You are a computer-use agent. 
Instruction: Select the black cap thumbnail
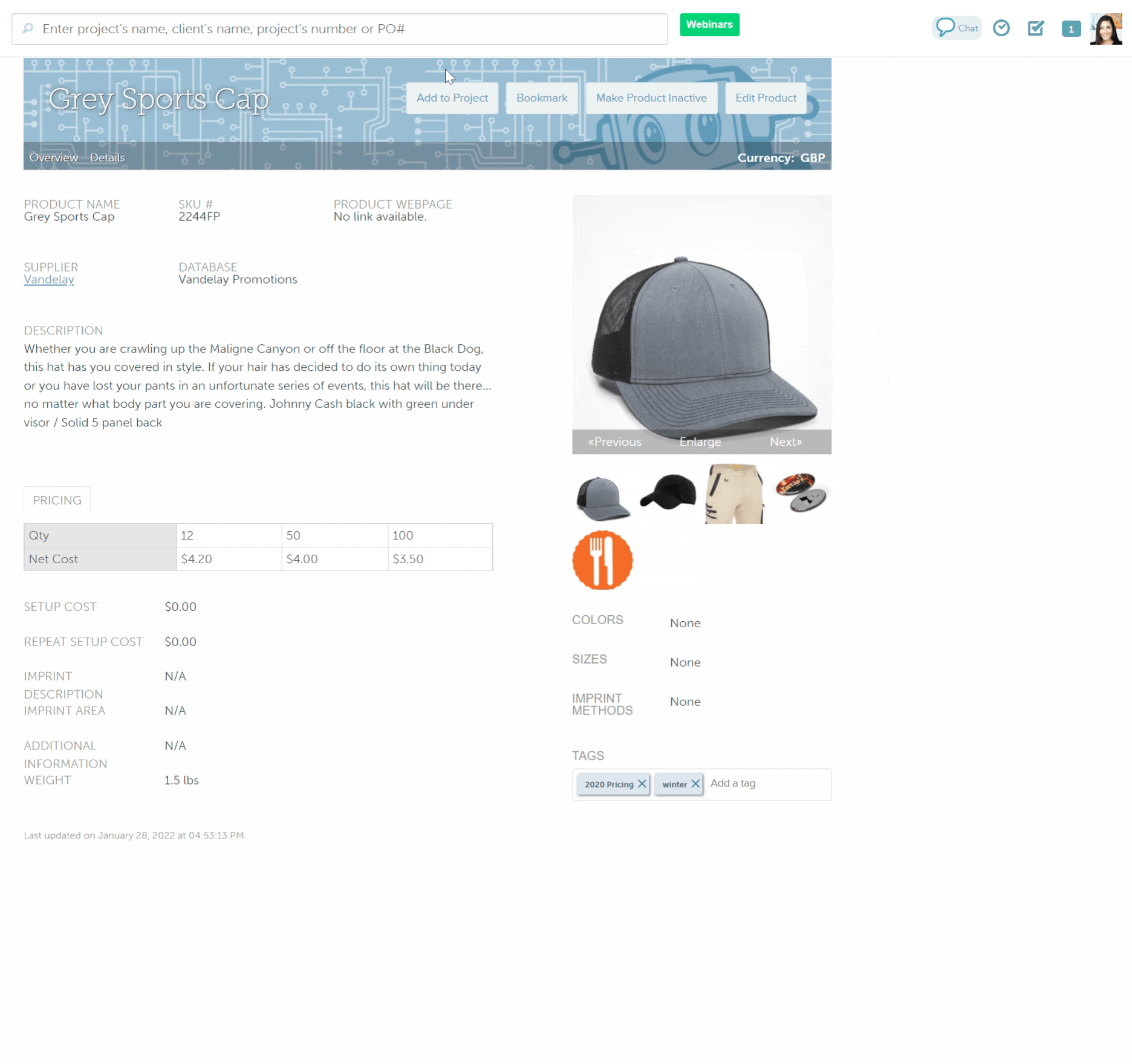point(668,494)
